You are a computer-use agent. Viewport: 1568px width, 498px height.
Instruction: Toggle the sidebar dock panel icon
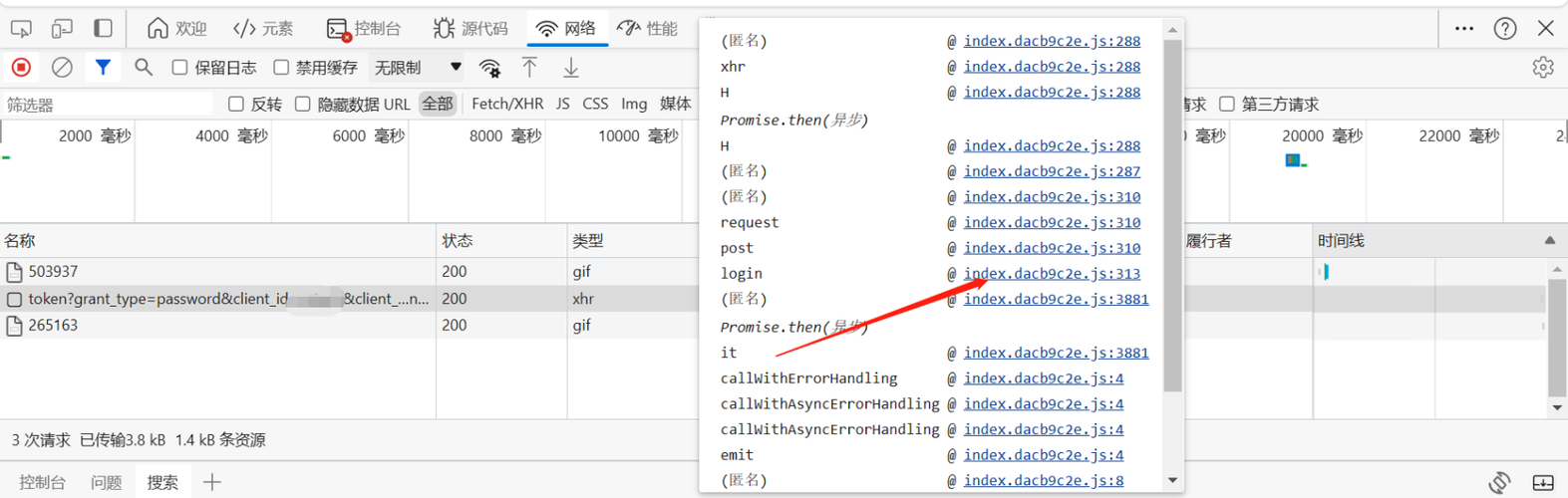click(103, 29)
